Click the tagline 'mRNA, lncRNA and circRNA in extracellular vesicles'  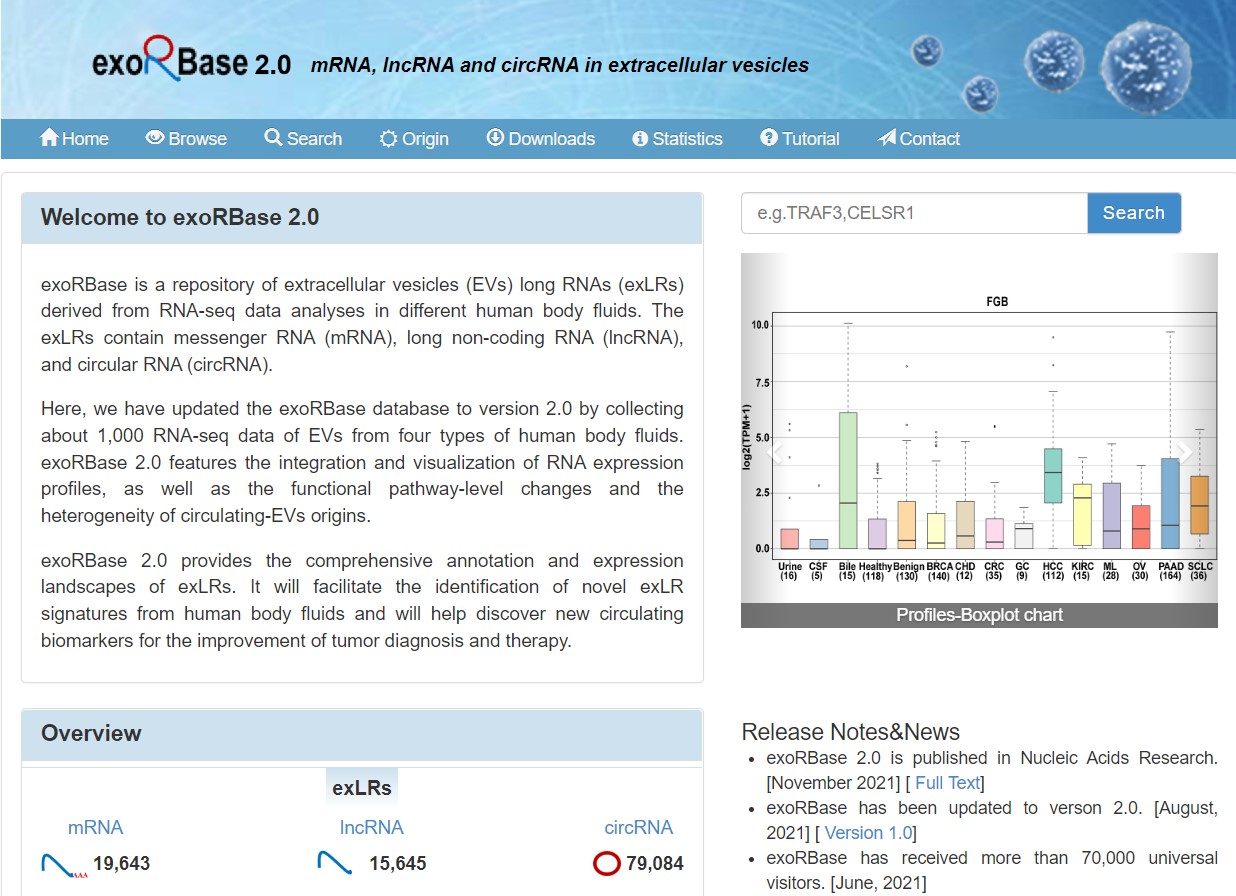pos(560,65)
